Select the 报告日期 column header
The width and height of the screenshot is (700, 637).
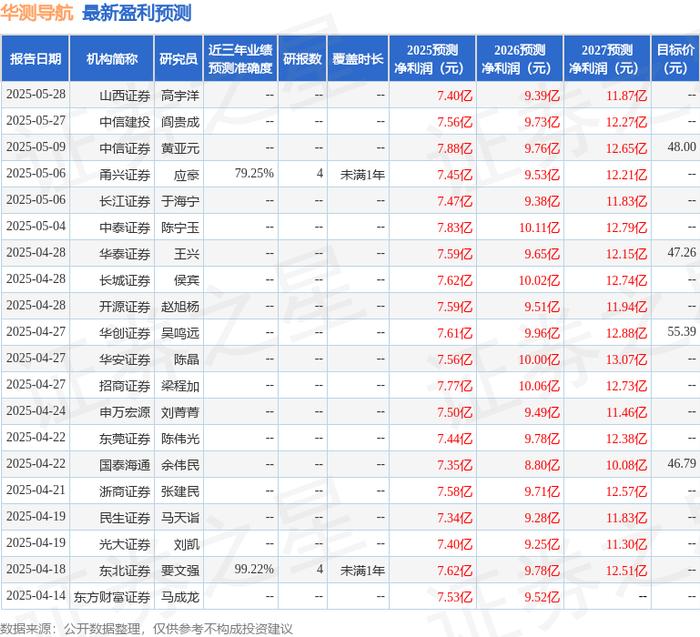click(35, 58)
